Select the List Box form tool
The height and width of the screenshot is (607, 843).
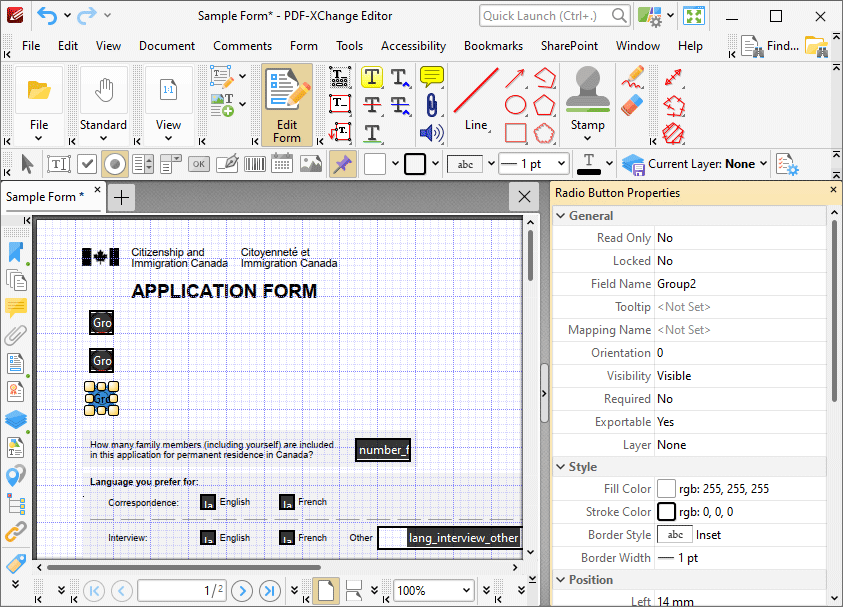[x=142, y=164]
